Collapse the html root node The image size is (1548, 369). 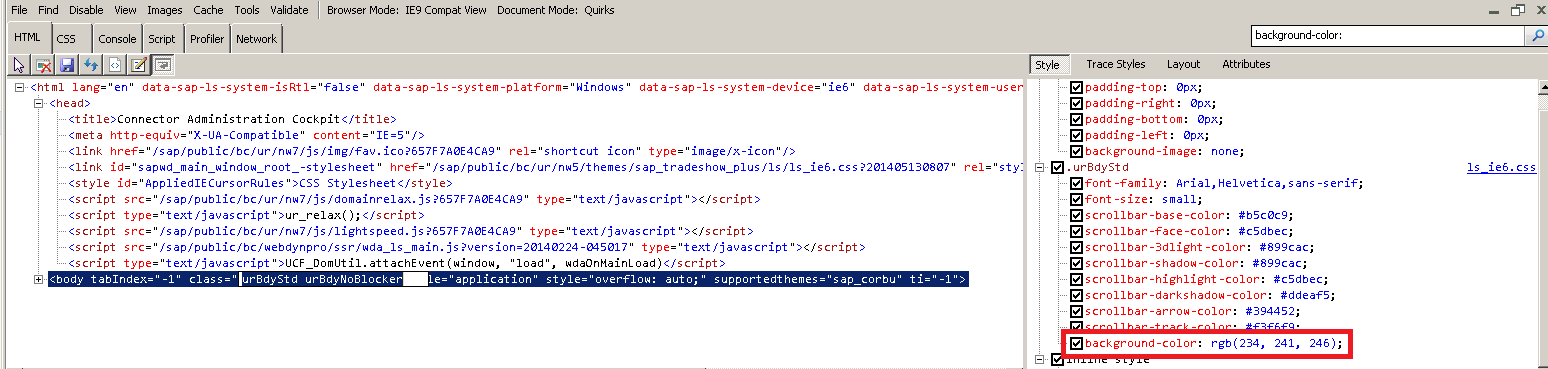pyautogui.click(x=21, y=88)
